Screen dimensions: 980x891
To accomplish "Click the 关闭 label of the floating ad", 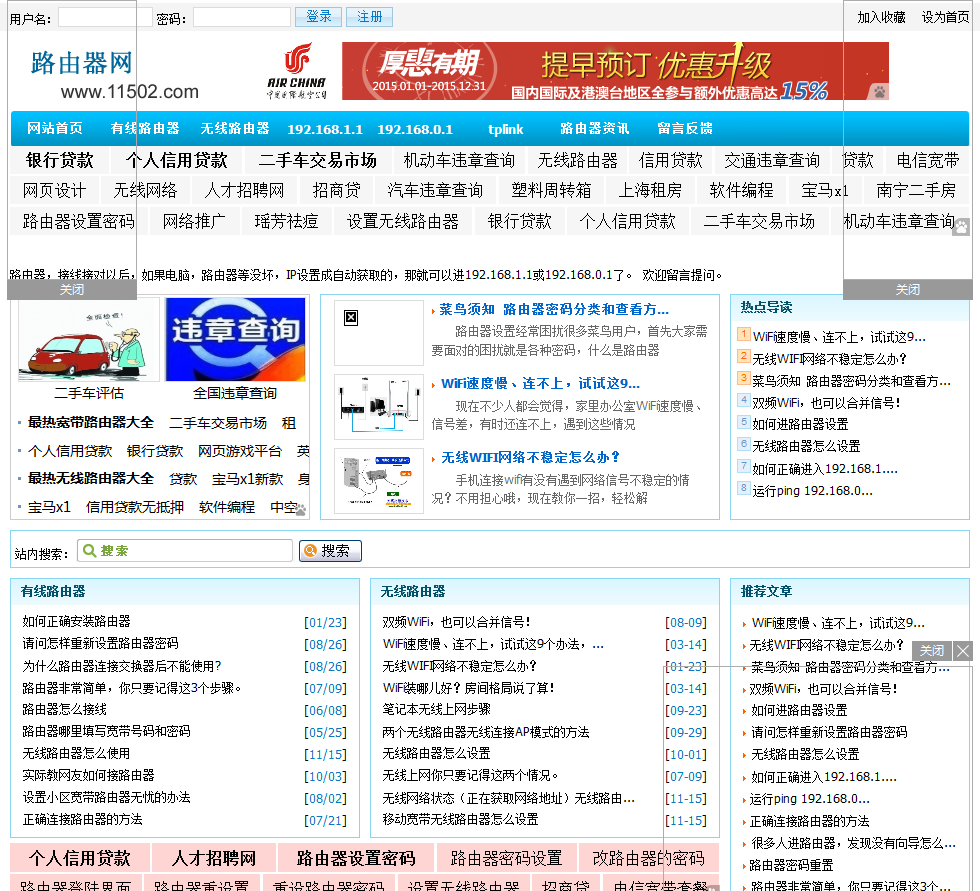I will (932, 651).
